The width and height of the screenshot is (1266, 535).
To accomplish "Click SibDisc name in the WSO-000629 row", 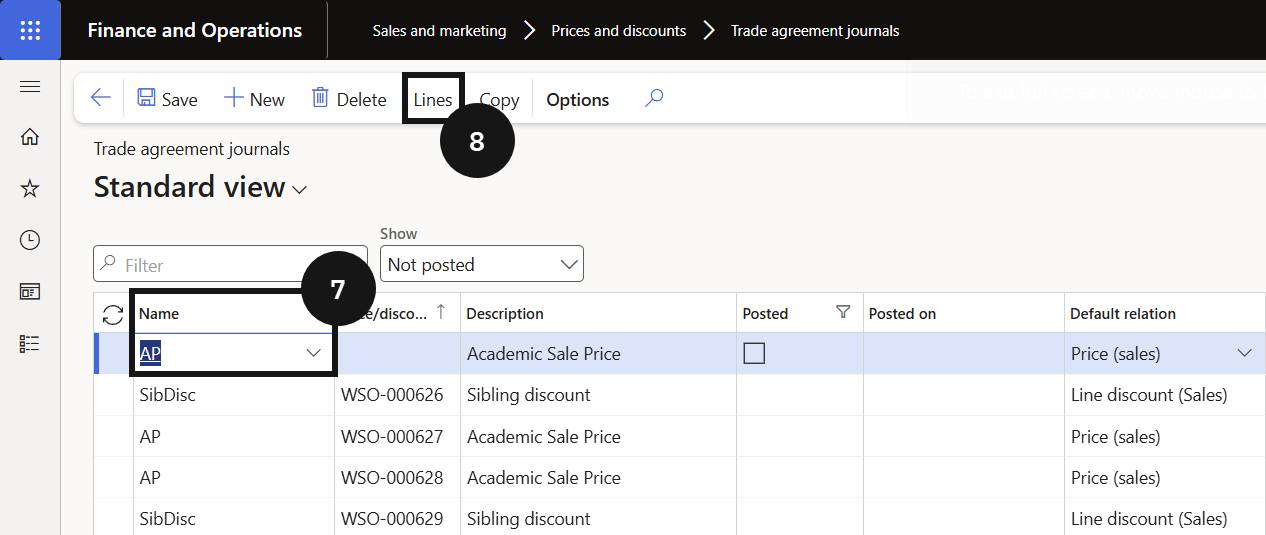I will pyautogui.click(x=168, y=519).
